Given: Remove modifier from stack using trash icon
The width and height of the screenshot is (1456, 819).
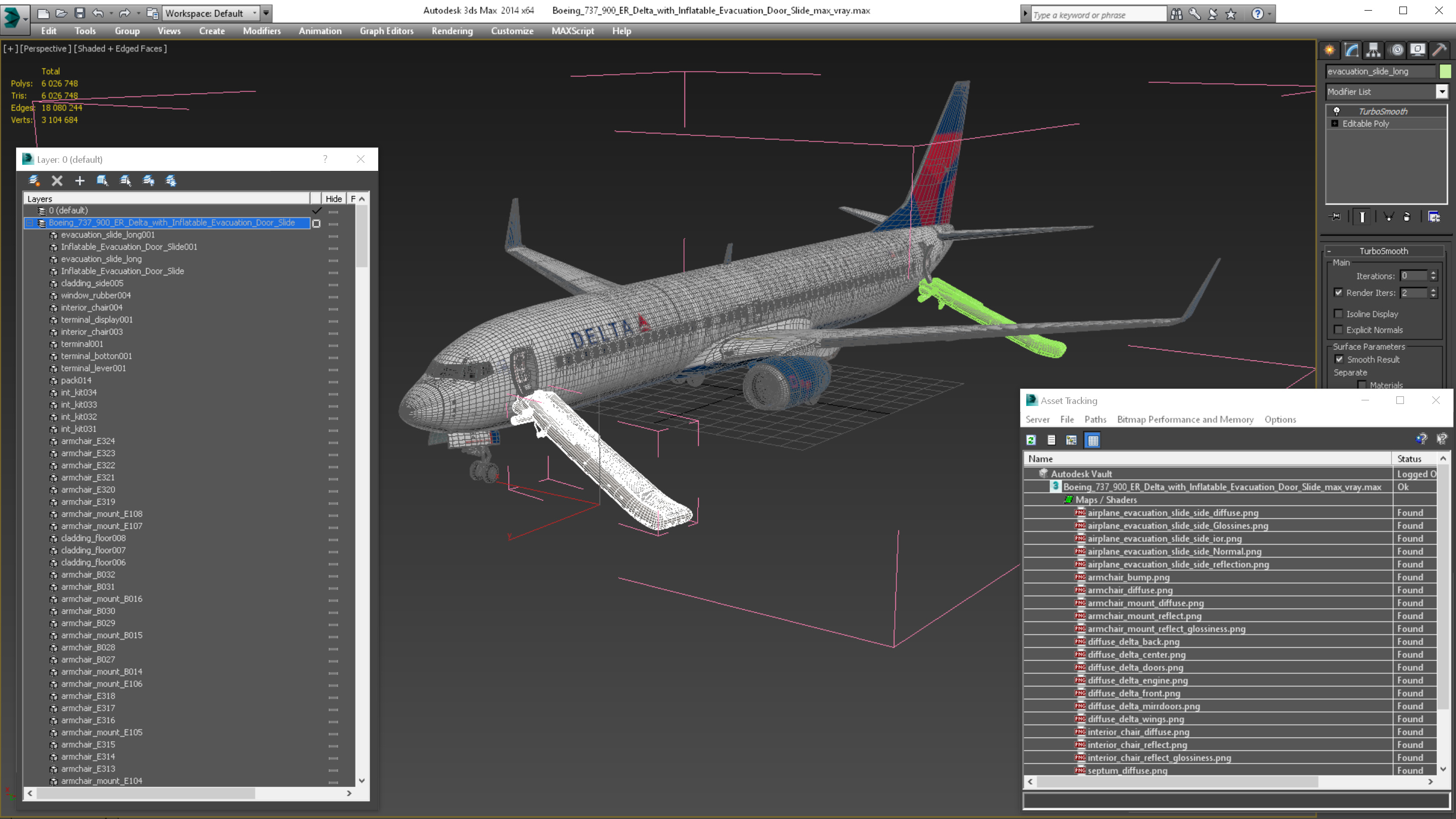Looking at the screenshot, I should [x=1407, y=217].
